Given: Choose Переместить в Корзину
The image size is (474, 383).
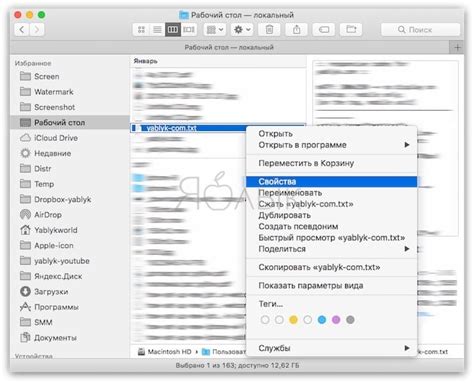Looking at the screenshot, I should [331, 163].
